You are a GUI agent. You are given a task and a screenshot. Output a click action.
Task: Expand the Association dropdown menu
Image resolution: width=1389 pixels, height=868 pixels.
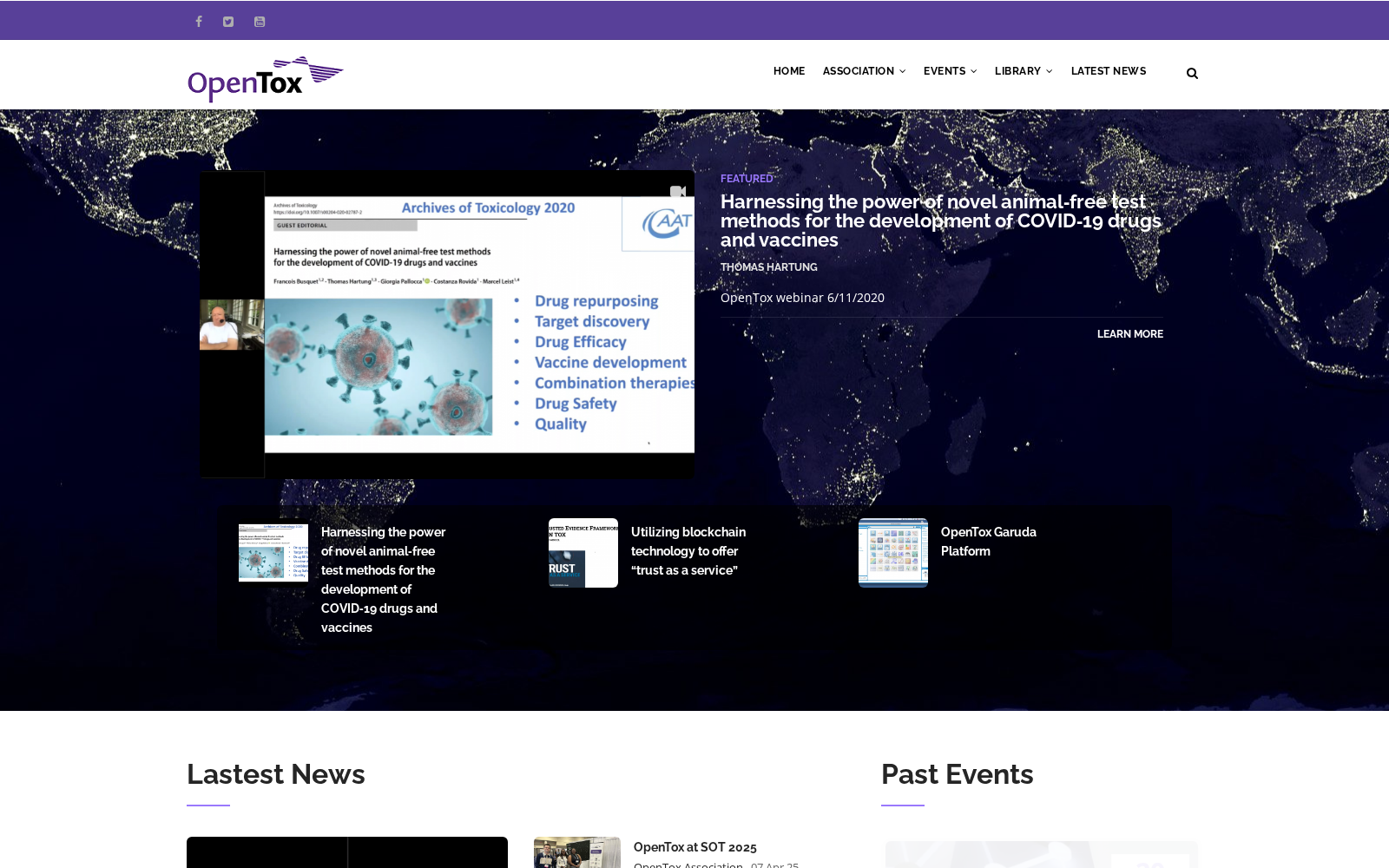pyautogui.click(x=864, y=71)
